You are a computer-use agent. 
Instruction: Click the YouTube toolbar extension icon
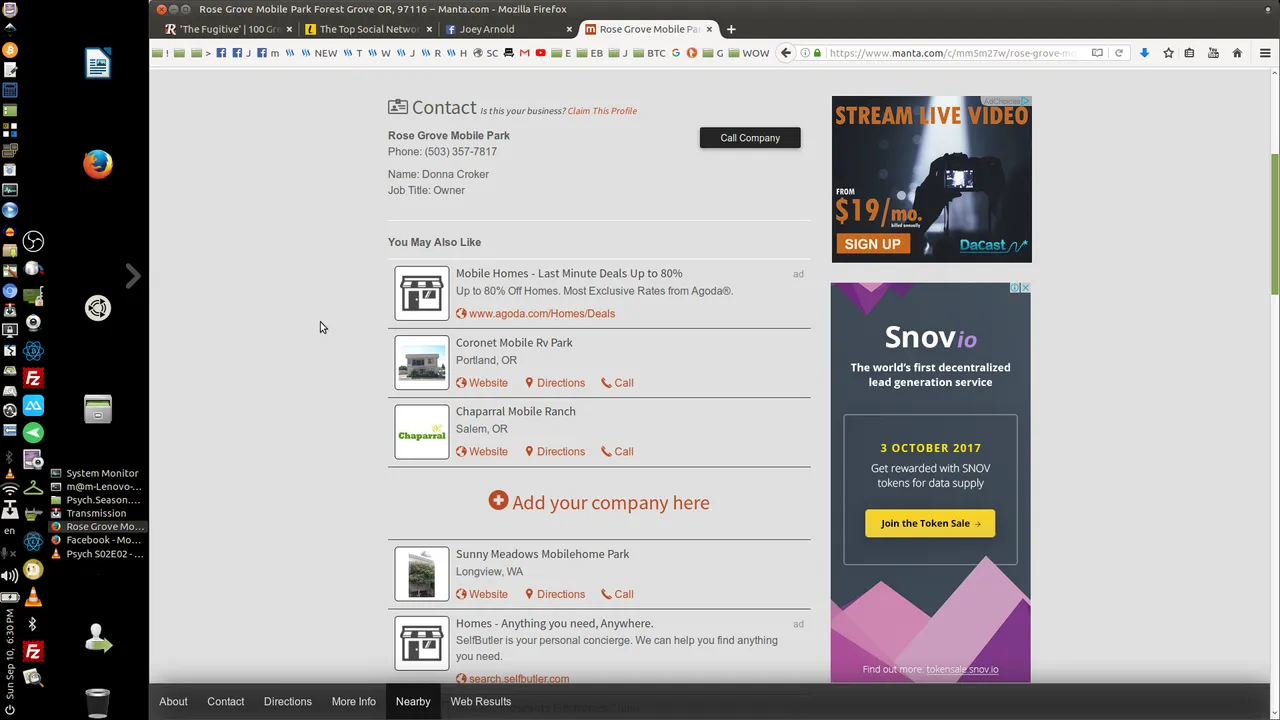coord(1213,53)
